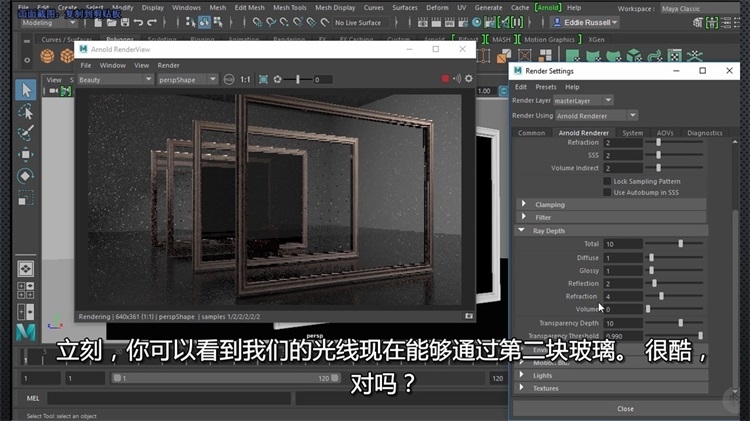750x421 pixels.
Task: Toggle select by object type mode
Action: pos(204,22)
